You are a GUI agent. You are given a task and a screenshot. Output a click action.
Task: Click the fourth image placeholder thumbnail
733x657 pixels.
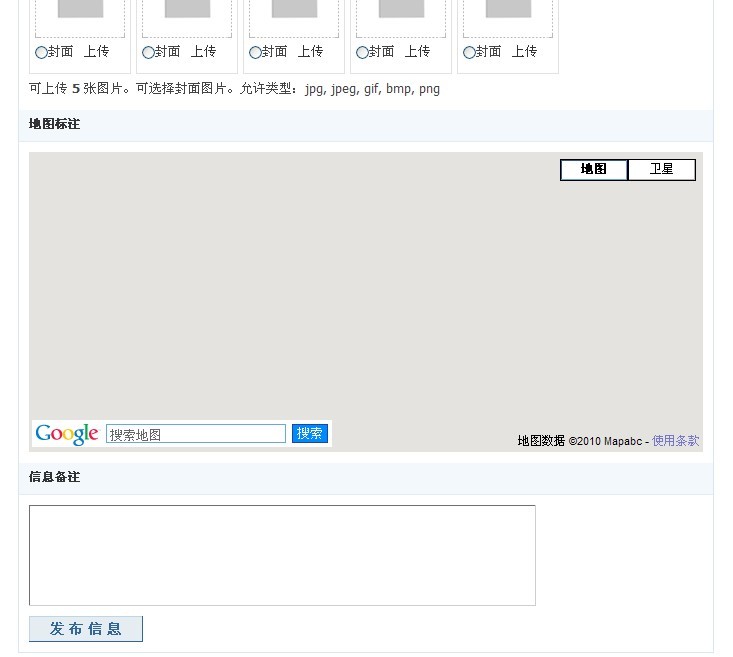[402, 9]
